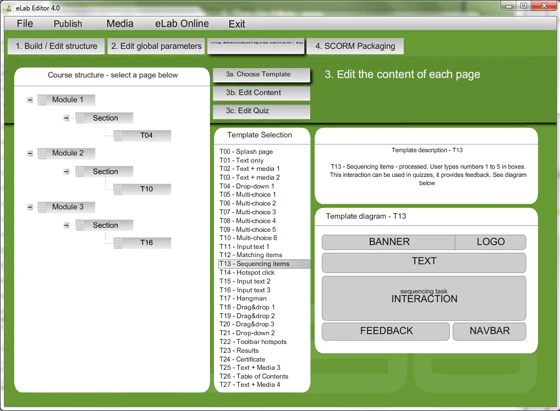Collapse the Section under Module 3
Image resolution: width=560 pixels, height=411 pixels.
(x=66, y=225)
